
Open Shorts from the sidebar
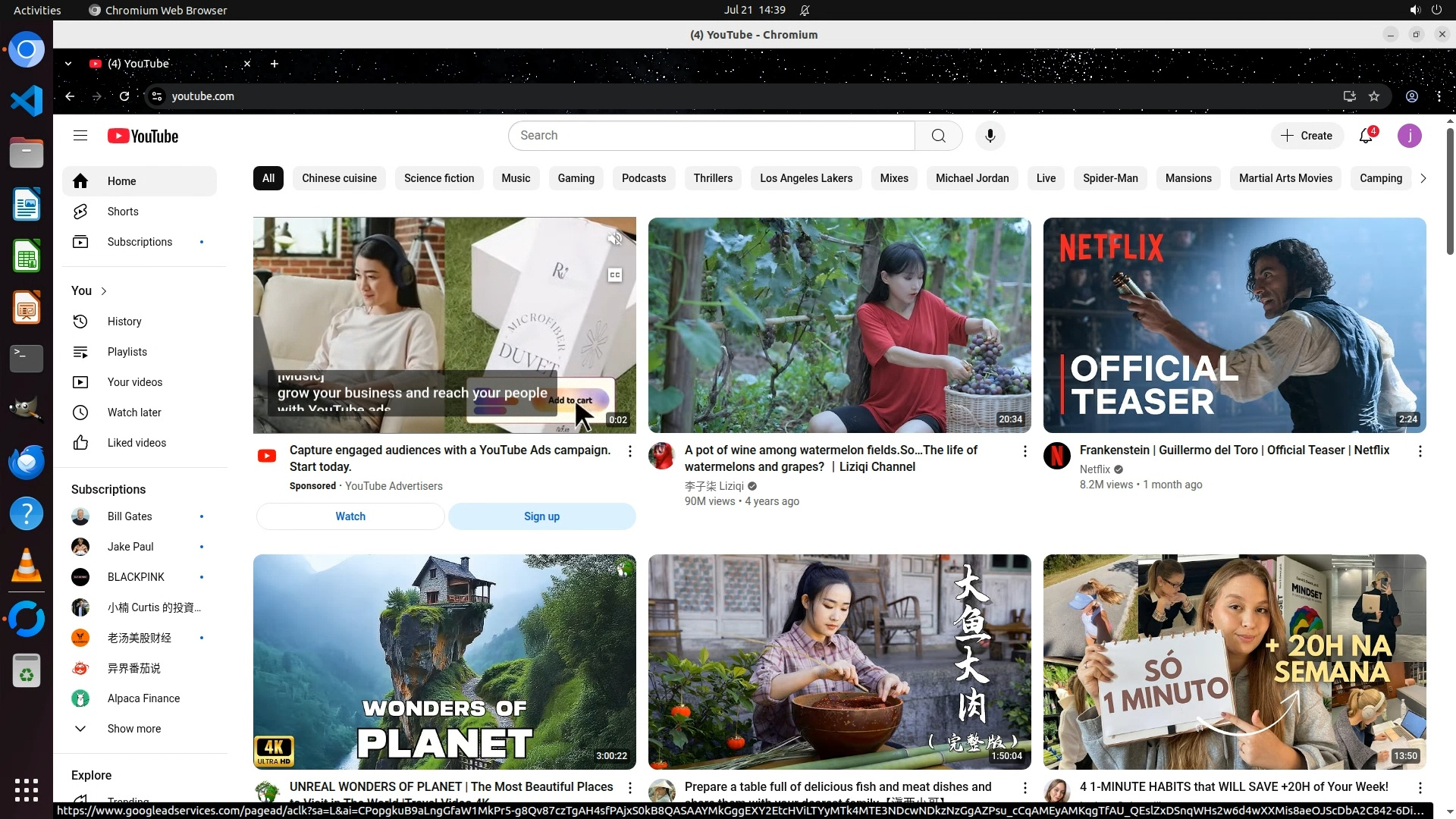click(122, 212)
